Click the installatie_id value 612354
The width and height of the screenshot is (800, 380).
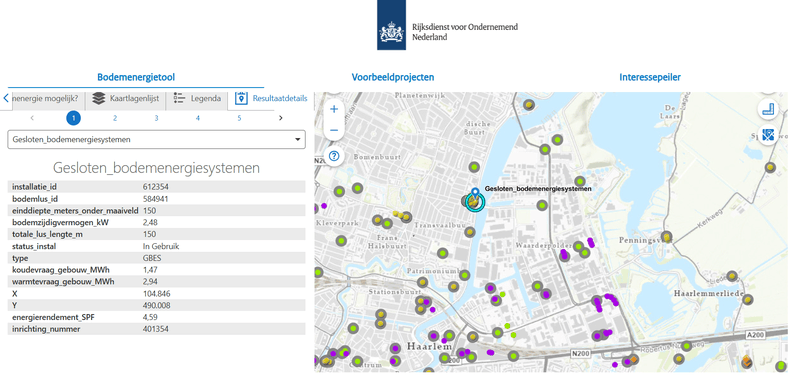(x=156, y=187)
